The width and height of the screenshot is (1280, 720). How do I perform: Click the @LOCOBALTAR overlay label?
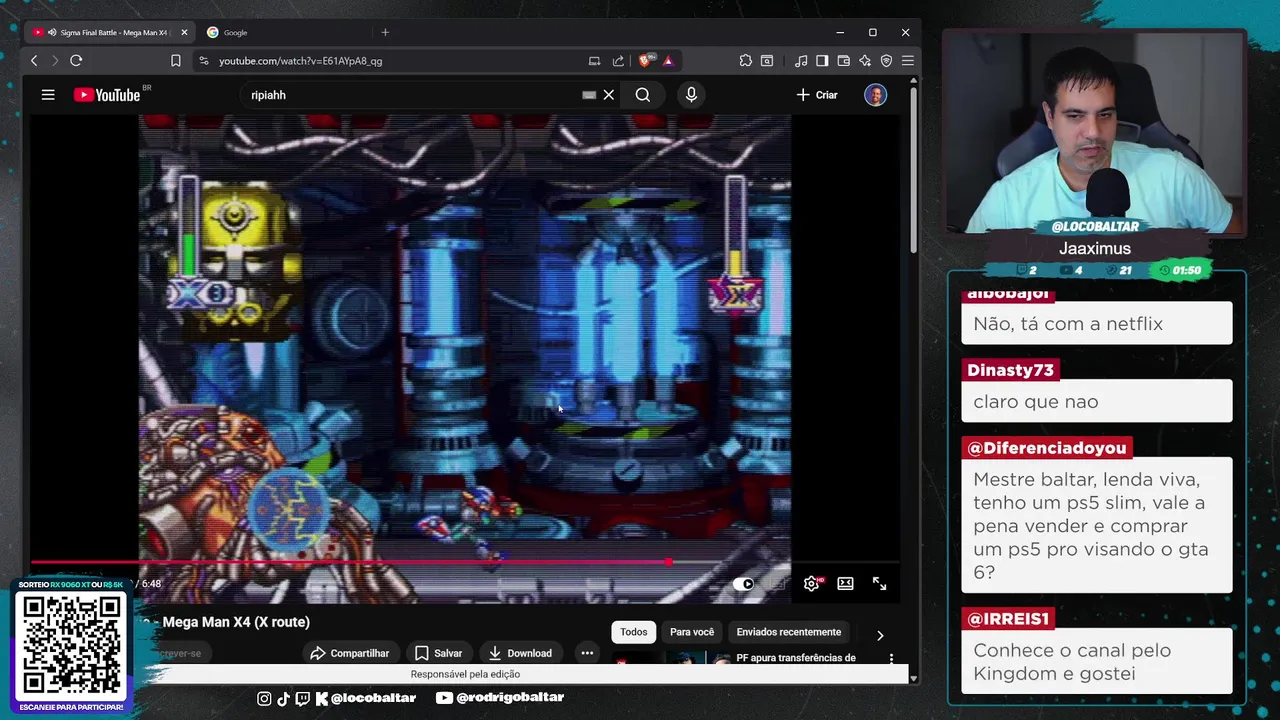[x=1095, y=226]
